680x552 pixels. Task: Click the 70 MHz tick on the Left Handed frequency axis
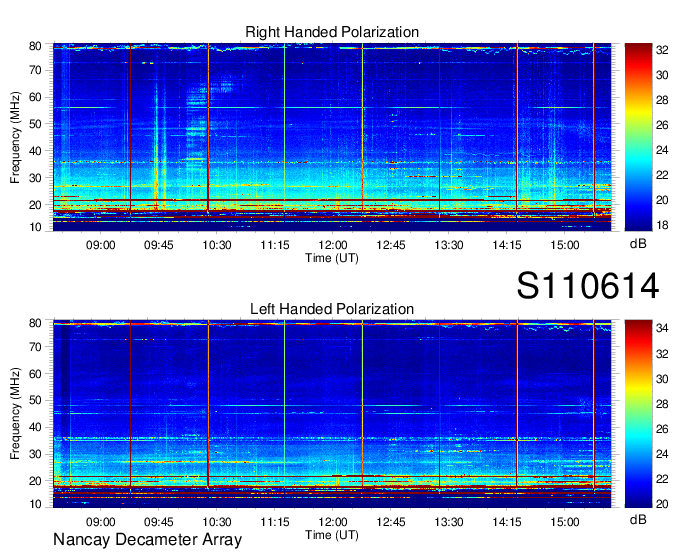pyautogui.click(x=35, y=347)
